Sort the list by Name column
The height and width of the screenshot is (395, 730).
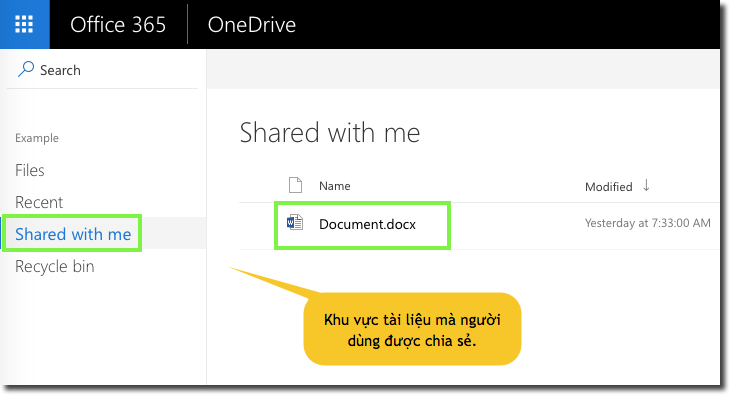click(x=335, y=186)
